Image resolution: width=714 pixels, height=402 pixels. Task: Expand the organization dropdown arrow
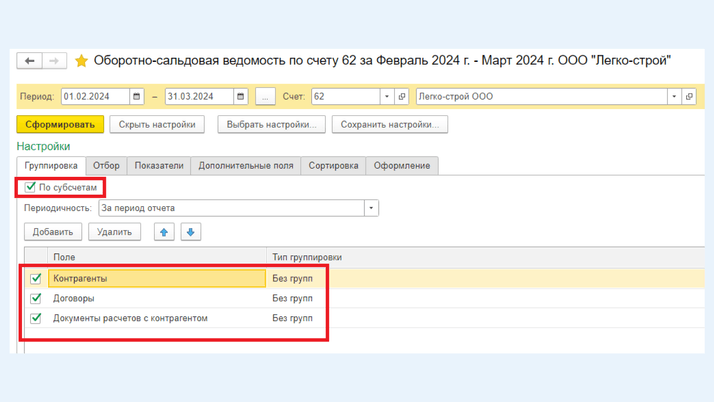[x=674, y=97]
